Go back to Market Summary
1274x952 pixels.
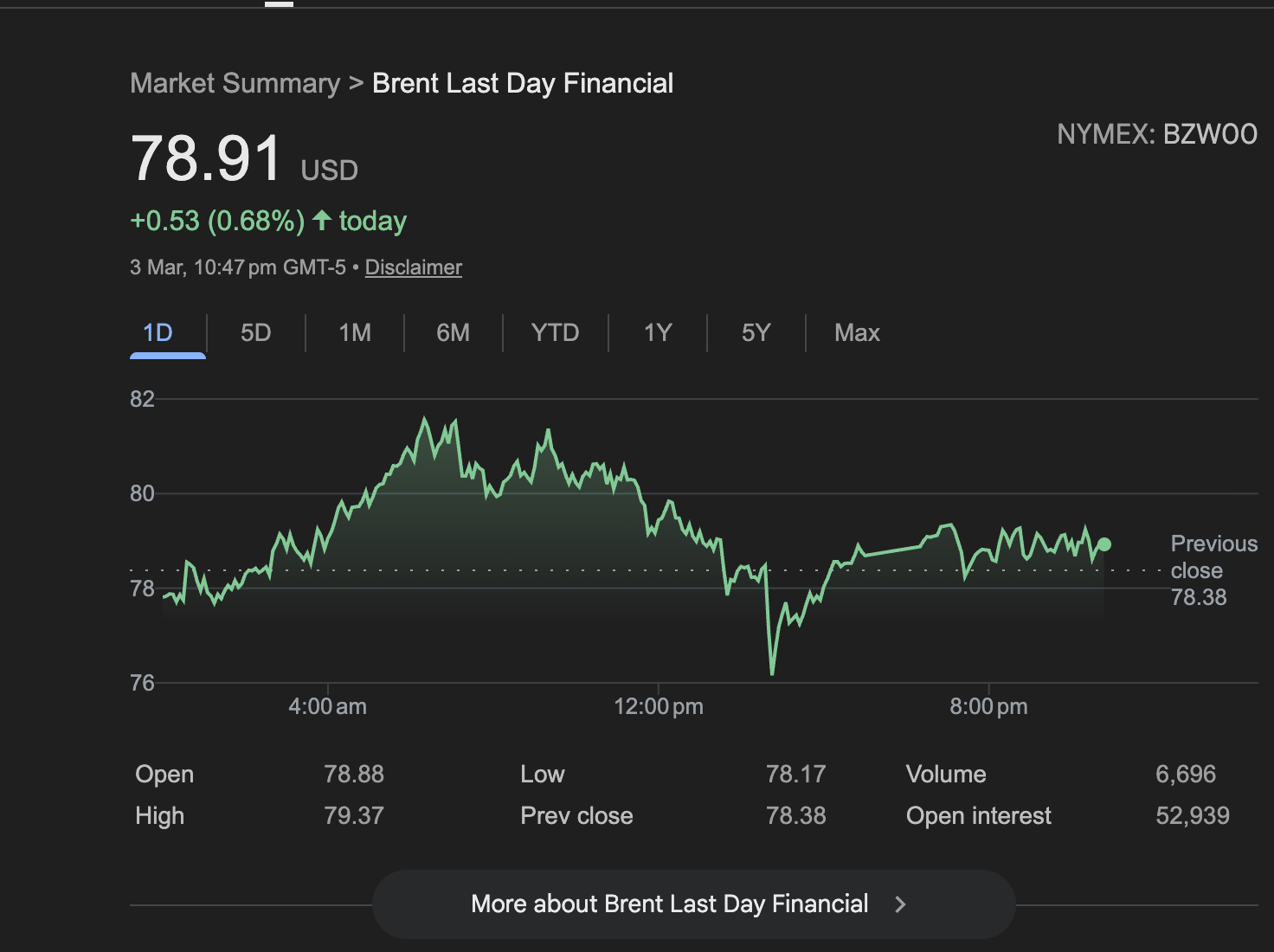(x=235, y=82)
